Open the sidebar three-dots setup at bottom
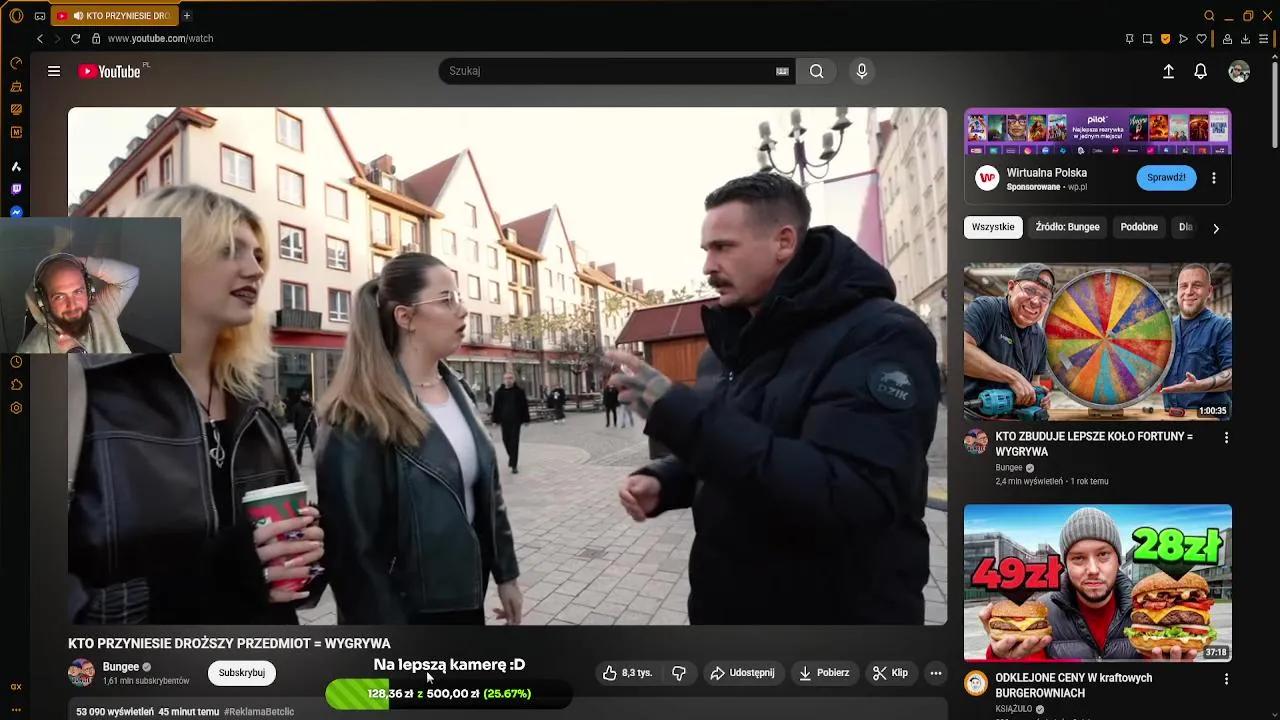This screenshot has height=720, width=1280. (16, 709)
